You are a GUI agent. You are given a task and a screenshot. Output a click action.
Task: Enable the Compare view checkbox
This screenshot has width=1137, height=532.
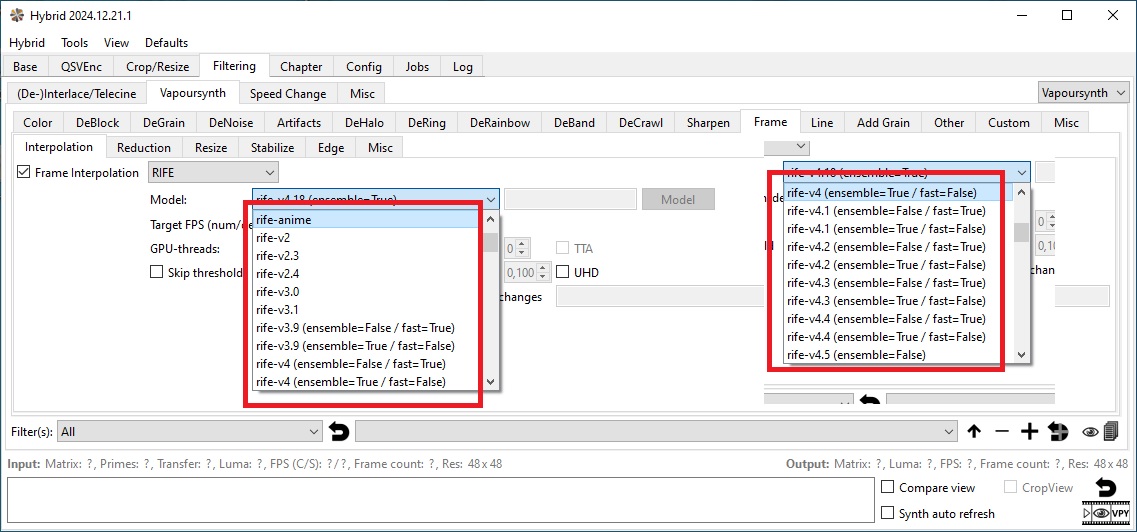(x=888, y=488)
